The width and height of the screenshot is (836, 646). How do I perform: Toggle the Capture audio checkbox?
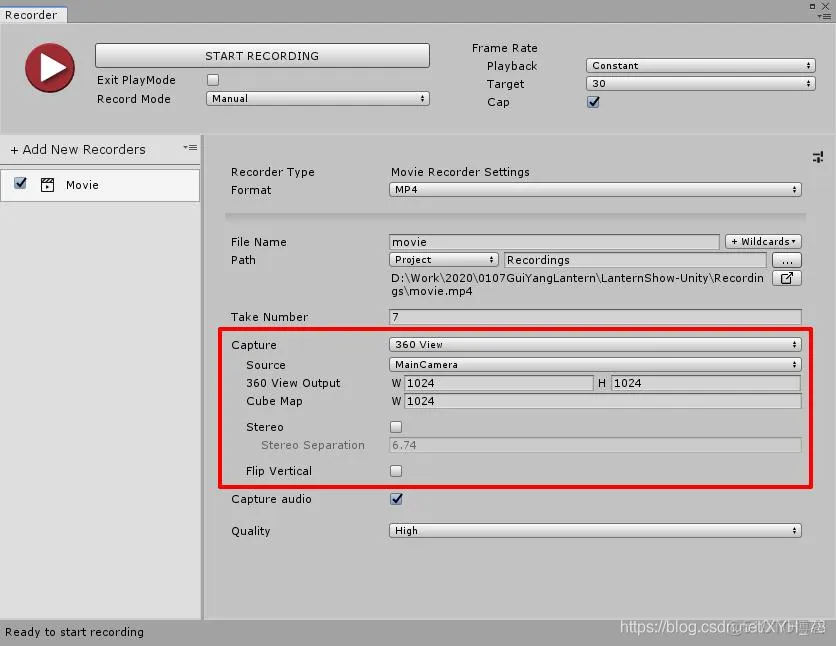coord(396,499)
